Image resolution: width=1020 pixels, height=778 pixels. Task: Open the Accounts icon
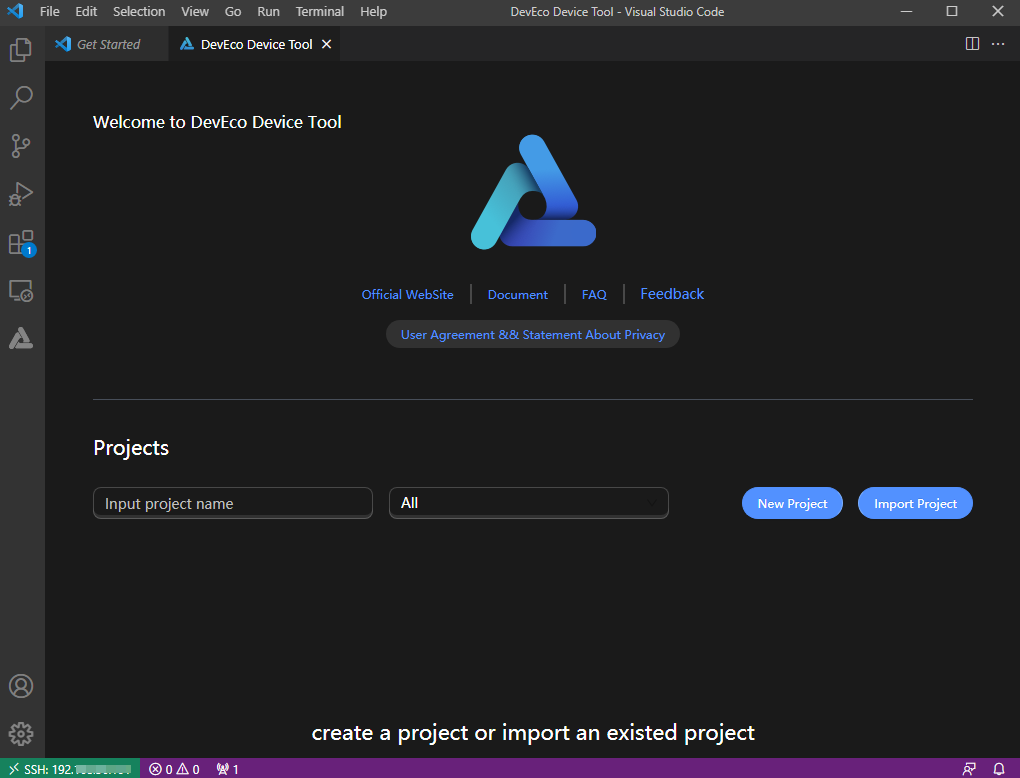pos(21,686)
